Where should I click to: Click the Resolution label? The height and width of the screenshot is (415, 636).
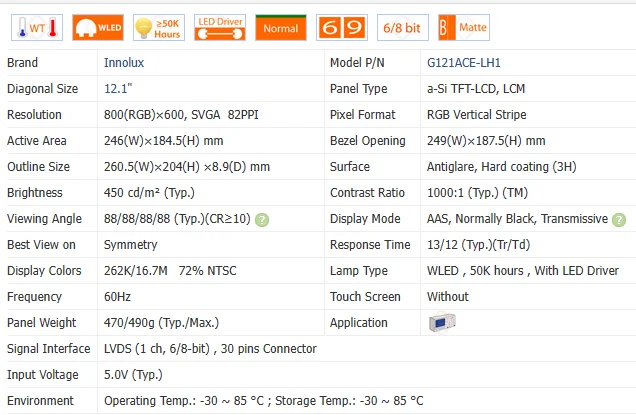coord(34,115)
